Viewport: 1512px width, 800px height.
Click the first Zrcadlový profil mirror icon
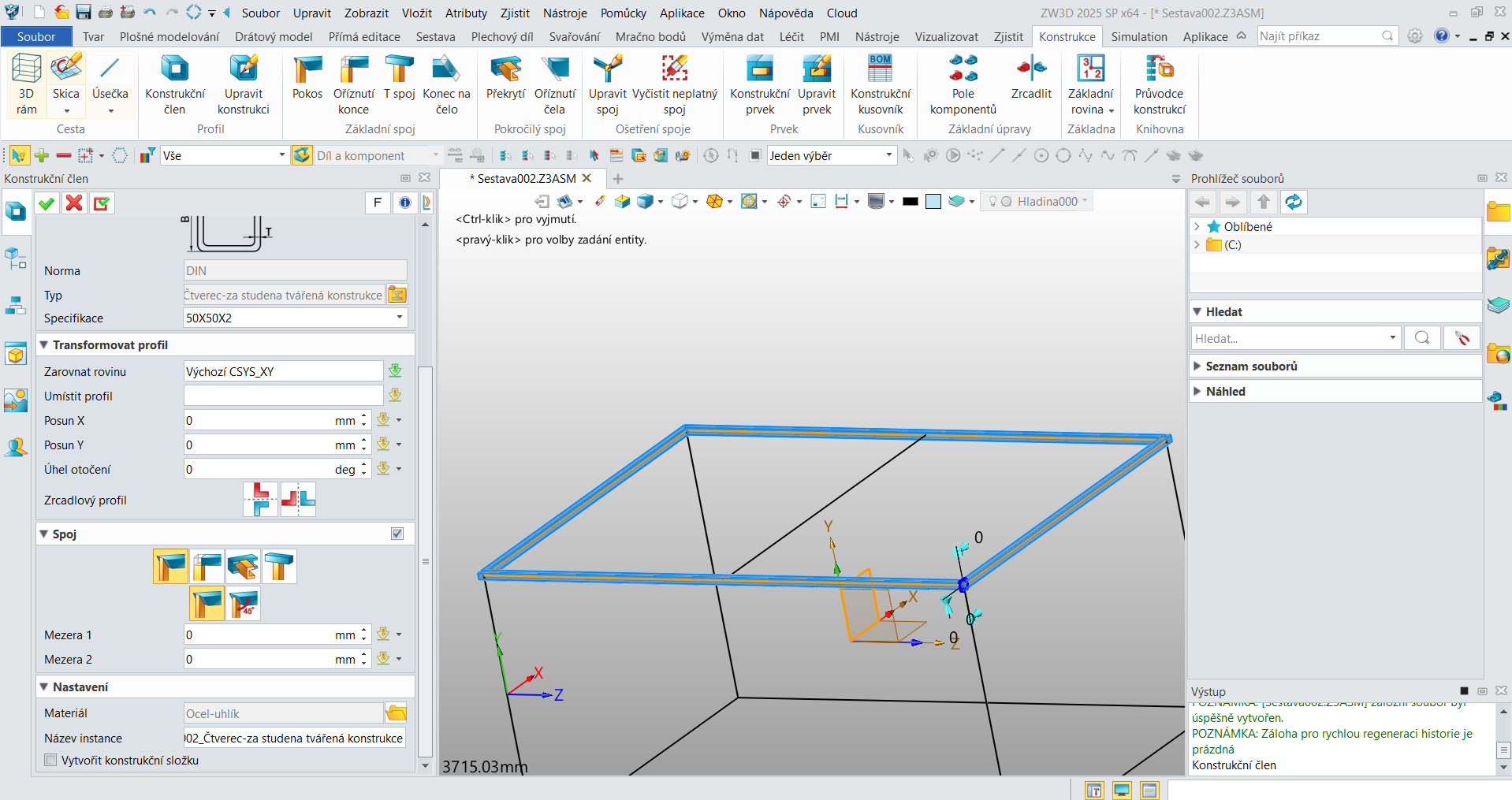[260, 500]
